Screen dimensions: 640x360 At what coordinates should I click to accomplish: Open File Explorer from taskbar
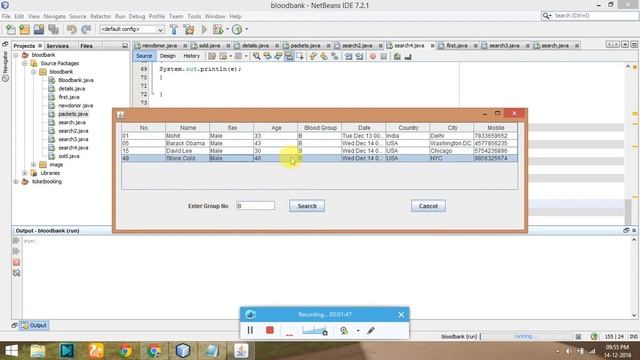point(38,351)
